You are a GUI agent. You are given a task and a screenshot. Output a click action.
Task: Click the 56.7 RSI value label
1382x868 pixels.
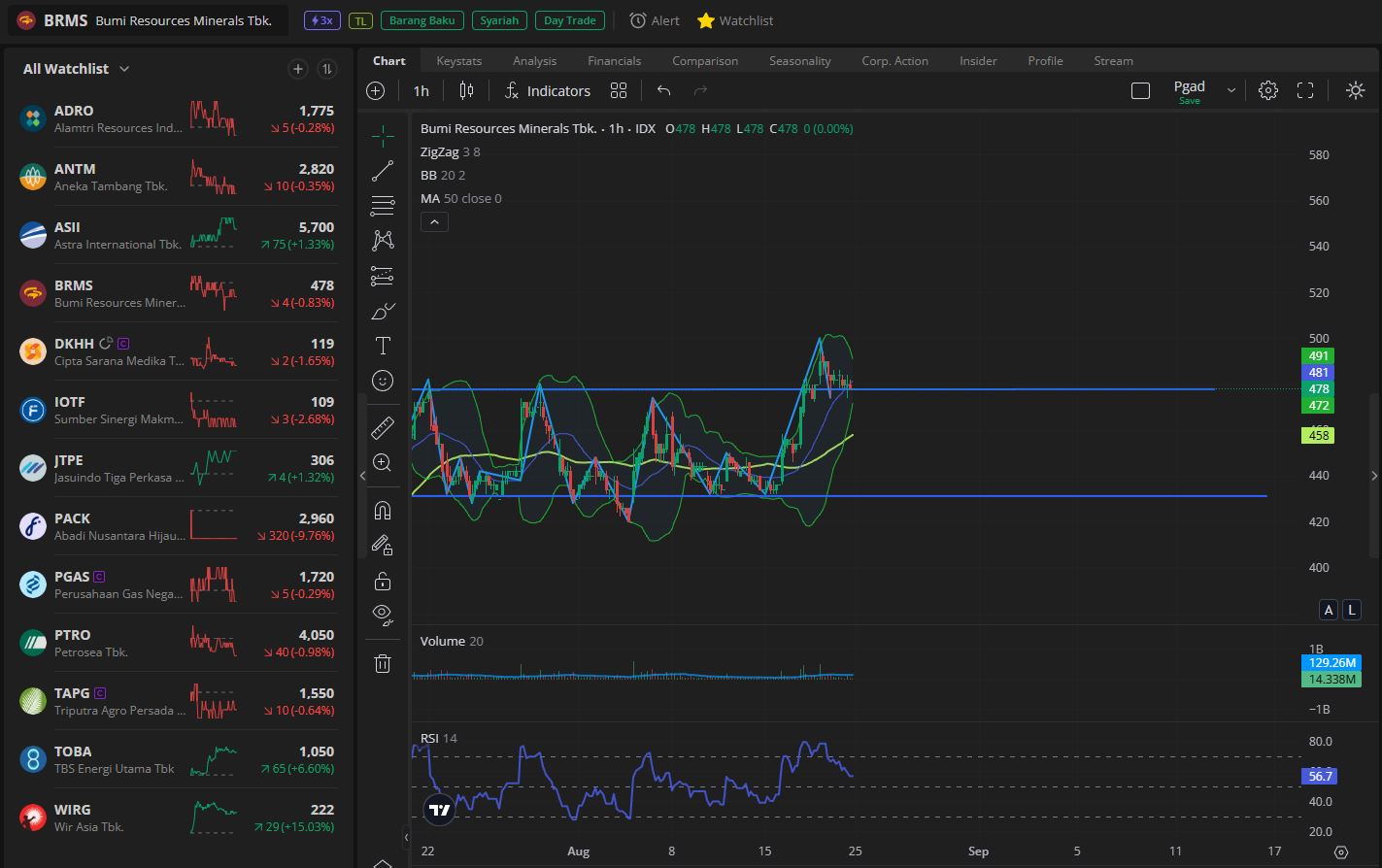[x=1320, y=776]
